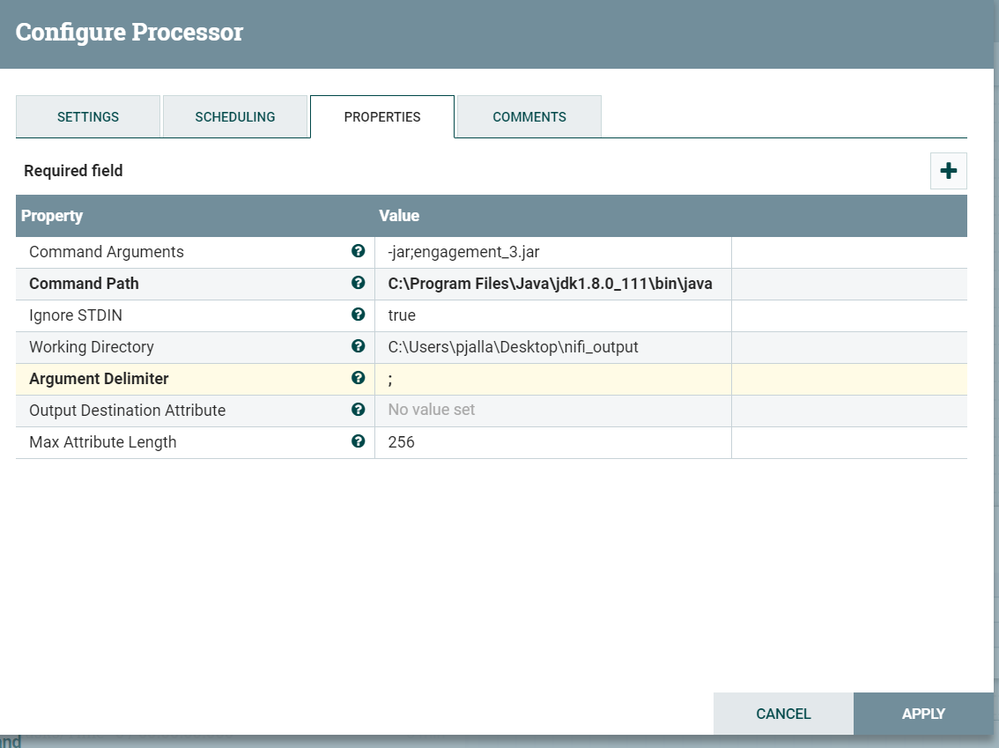Click help icon for Argument Delimiter
Image resolution: width=999 pixels, height=748 pixels.
coord(358,378)
